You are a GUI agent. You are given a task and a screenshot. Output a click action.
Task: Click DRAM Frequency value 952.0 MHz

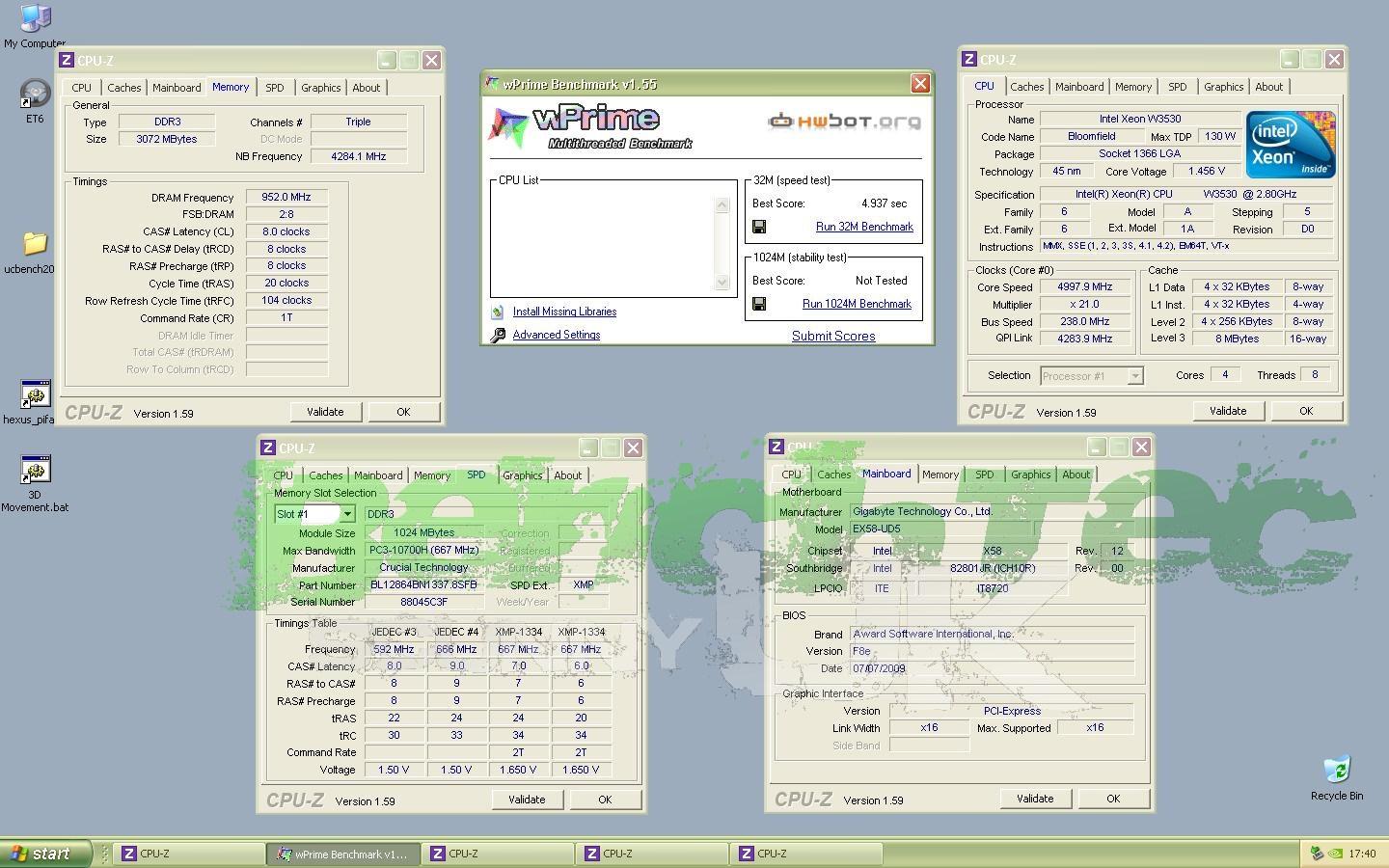286,197
